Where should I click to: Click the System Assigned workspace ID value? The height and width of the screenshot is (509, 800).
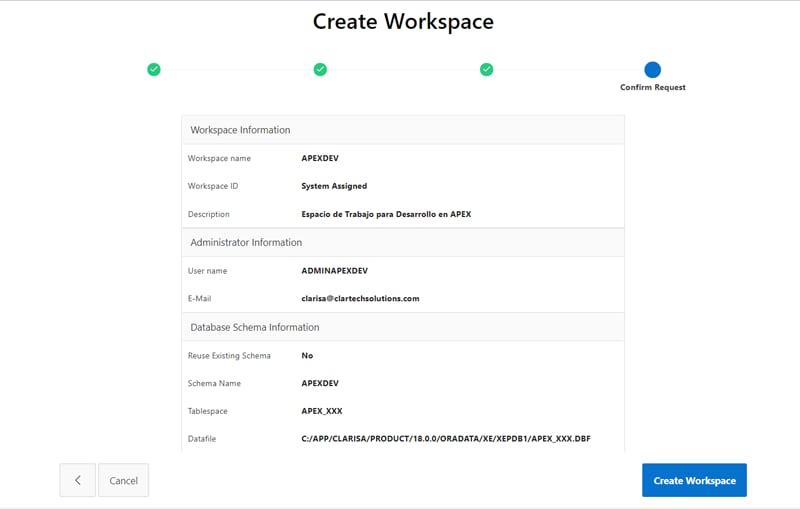tap(334, 186)
